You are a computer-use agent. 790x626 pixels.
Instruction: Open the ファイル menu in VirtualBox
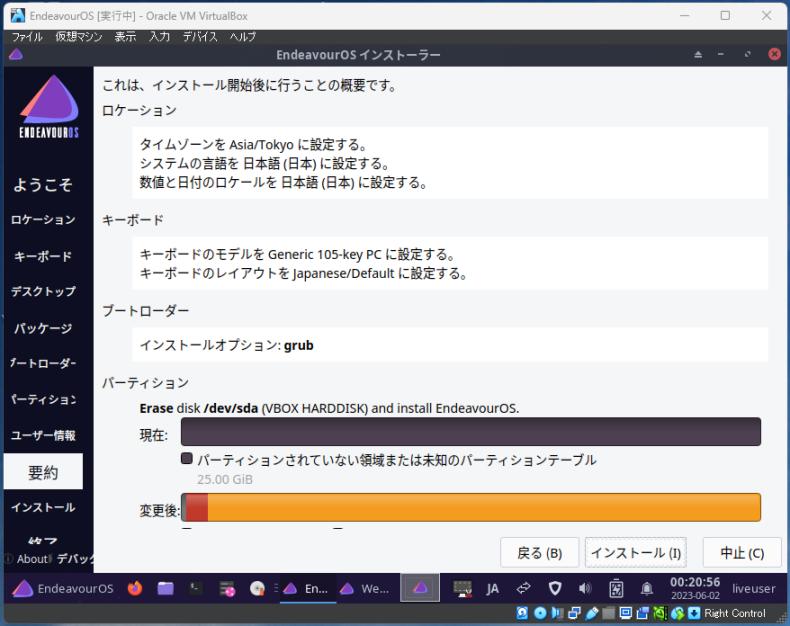coord(27,37)
